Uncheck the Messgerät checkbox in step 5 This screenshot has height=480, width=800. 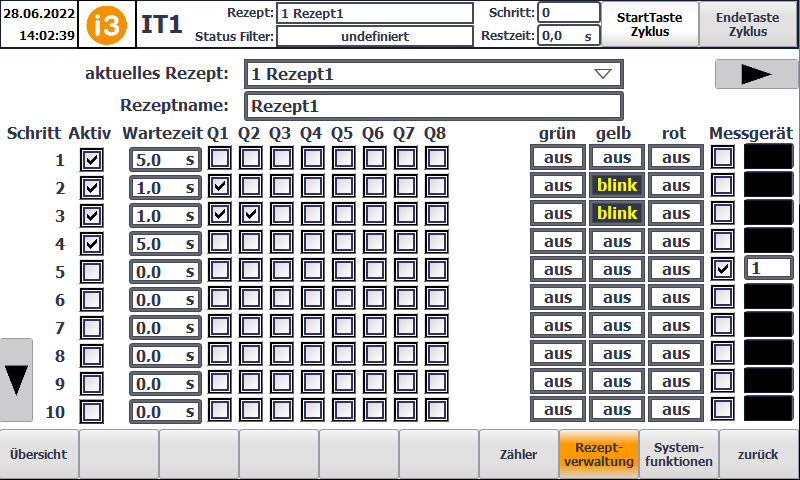[721, 269]
